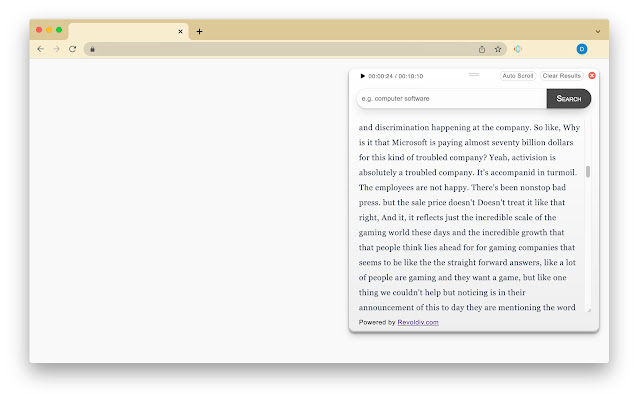Screen dimensions: 640x400
Task: Play the audio in the transcript panel
Action: coord(362,76)
